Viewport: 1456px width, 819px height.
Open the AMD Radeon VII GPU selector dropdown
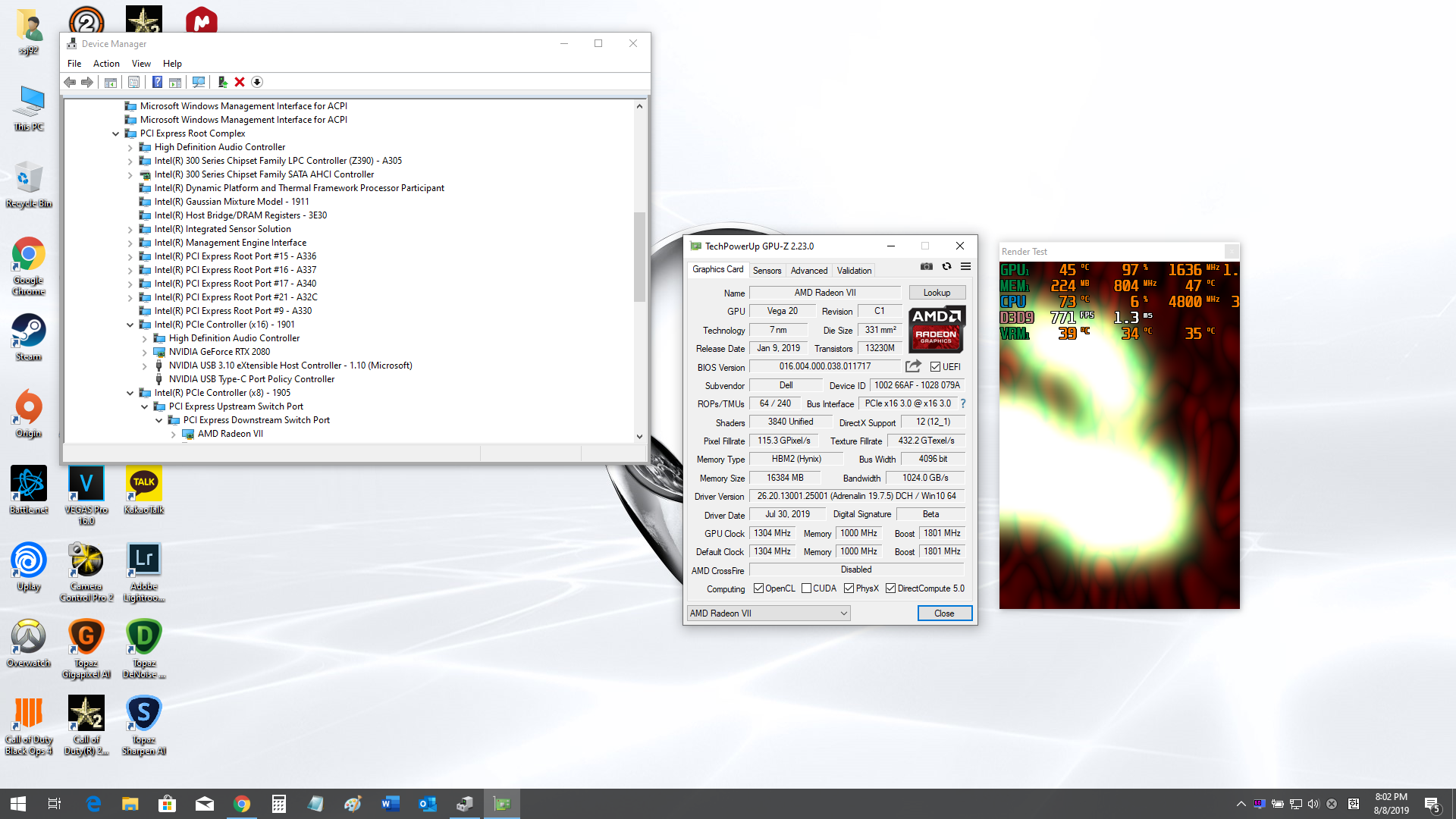coord(768,613)
